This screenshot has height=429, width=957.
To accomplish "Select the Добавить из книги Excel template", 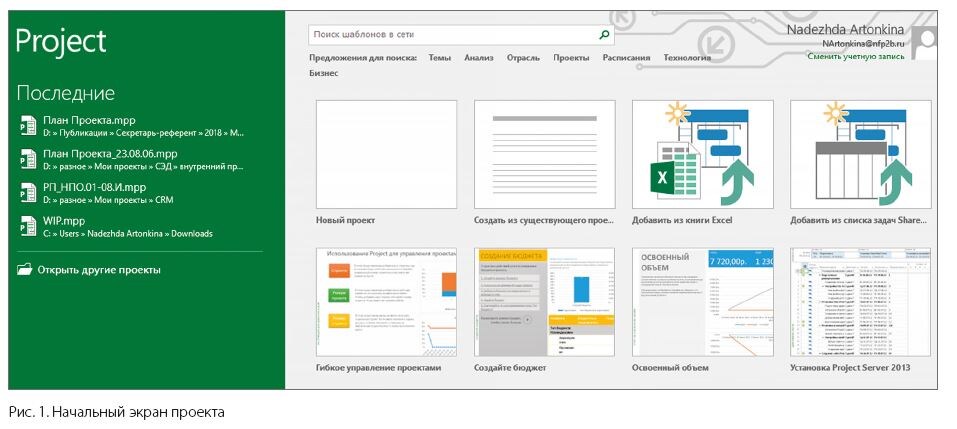I will (702, 154).
